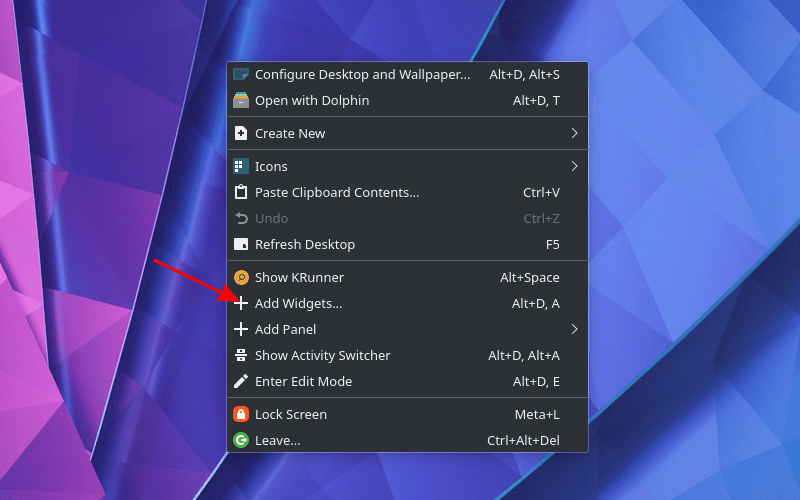
Task: Click the orange KRunner search icon
Action: tap(240, 278)
